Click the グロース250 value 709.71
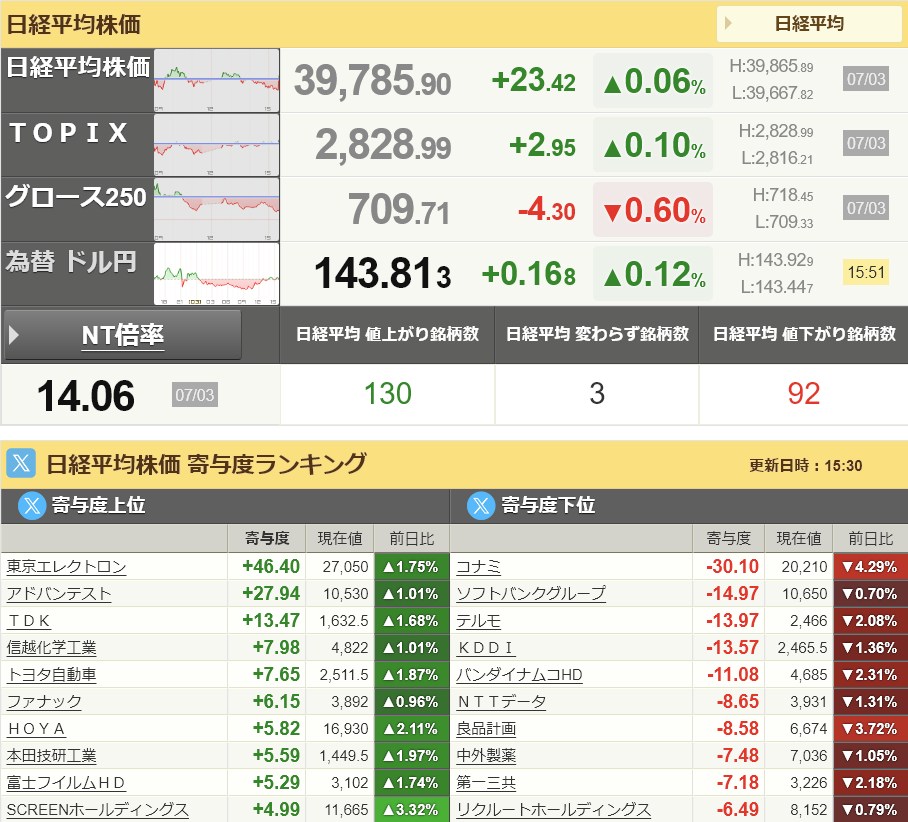The height and width of the screenshot is (822, 908). (x=398, y=210)
